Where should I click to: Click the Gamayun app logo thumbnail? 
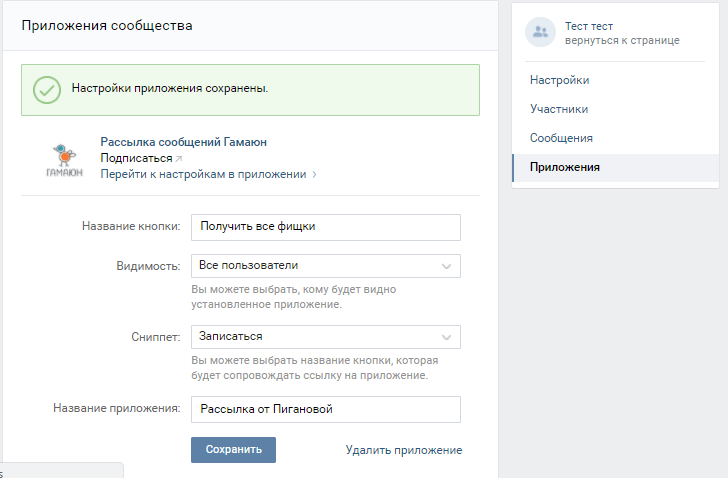65,160
